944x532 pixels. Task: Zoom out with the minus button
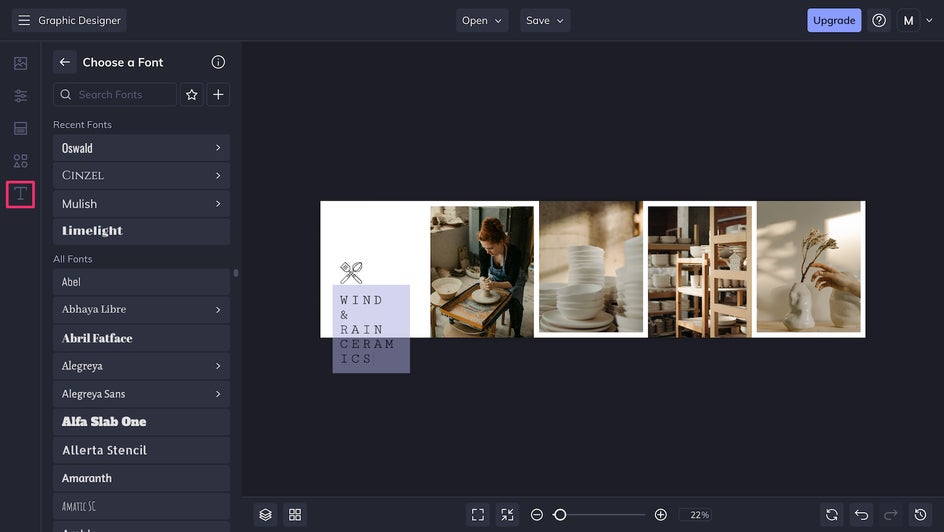tap(536, 515)
